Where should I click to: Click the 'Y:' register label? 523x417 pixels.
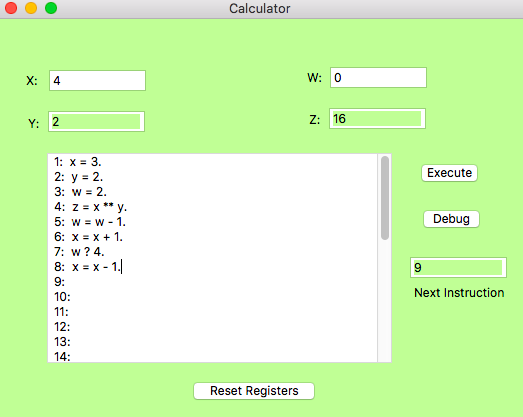pos(34,124)
